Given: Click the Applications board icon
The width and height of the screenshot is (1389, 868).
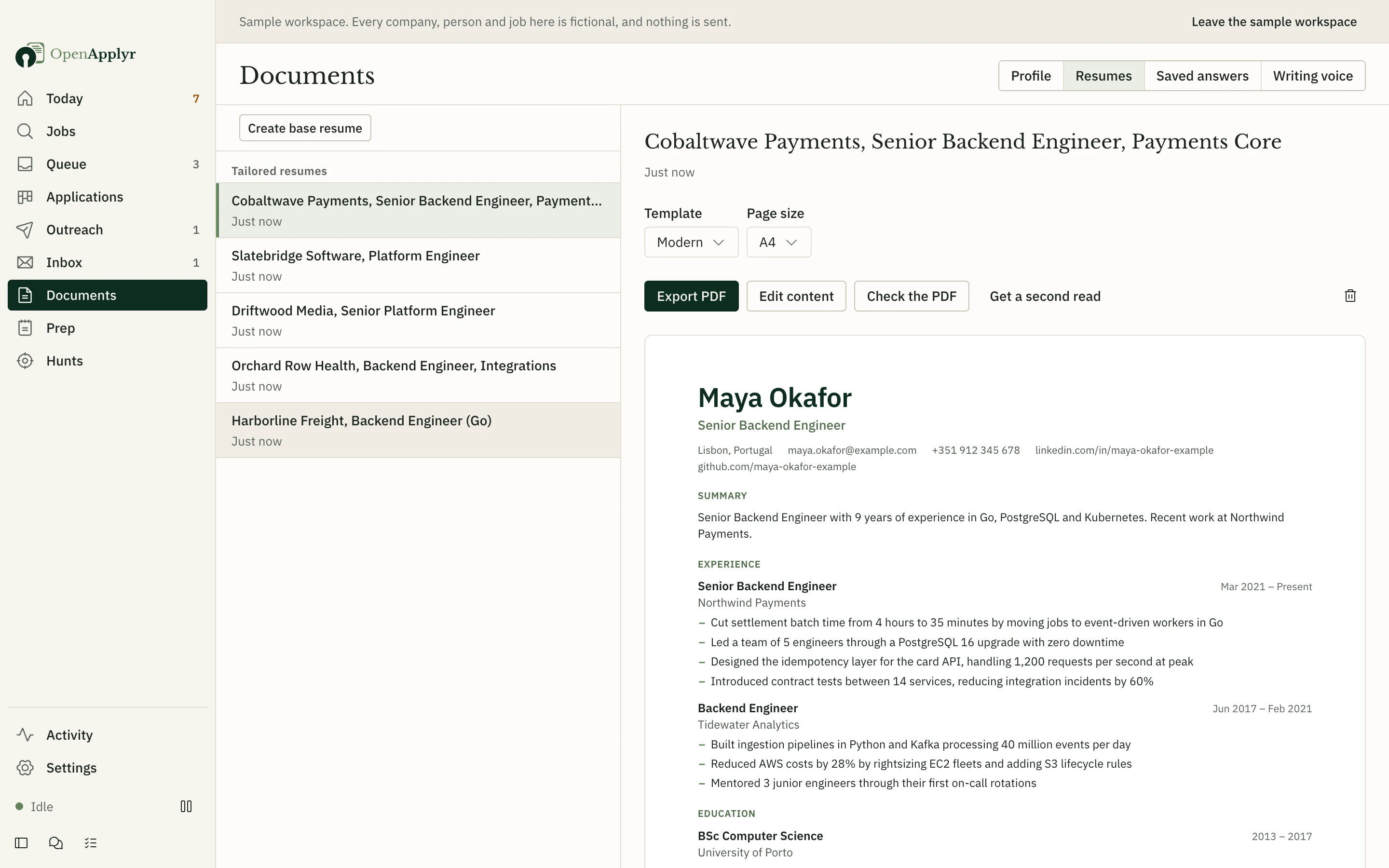Looking at the screenshot, I should [25, 197].
